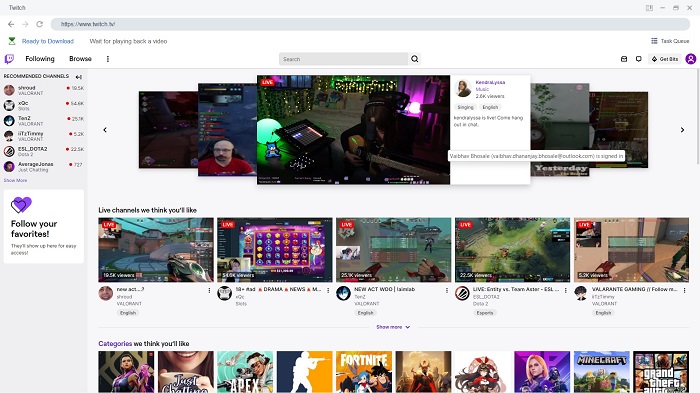This screenshot has width=700, height=393.
Task: Reload the page with refresh icon
Action: coord(39,24)
